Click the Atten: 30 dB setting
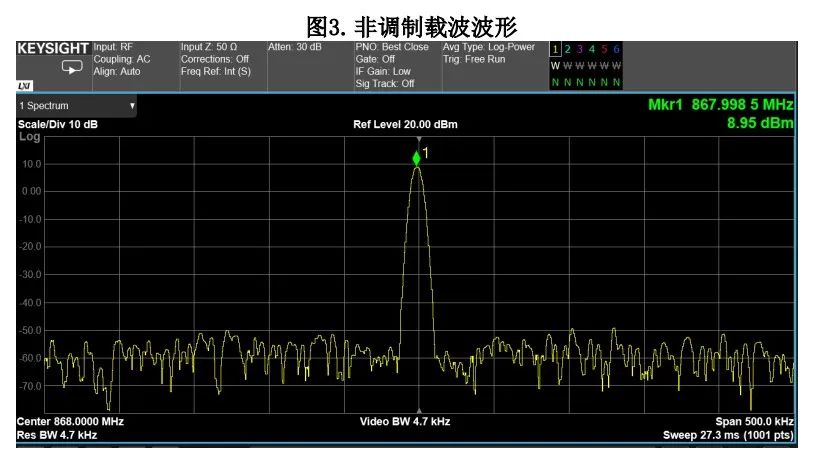 click(x=295, y=47)
